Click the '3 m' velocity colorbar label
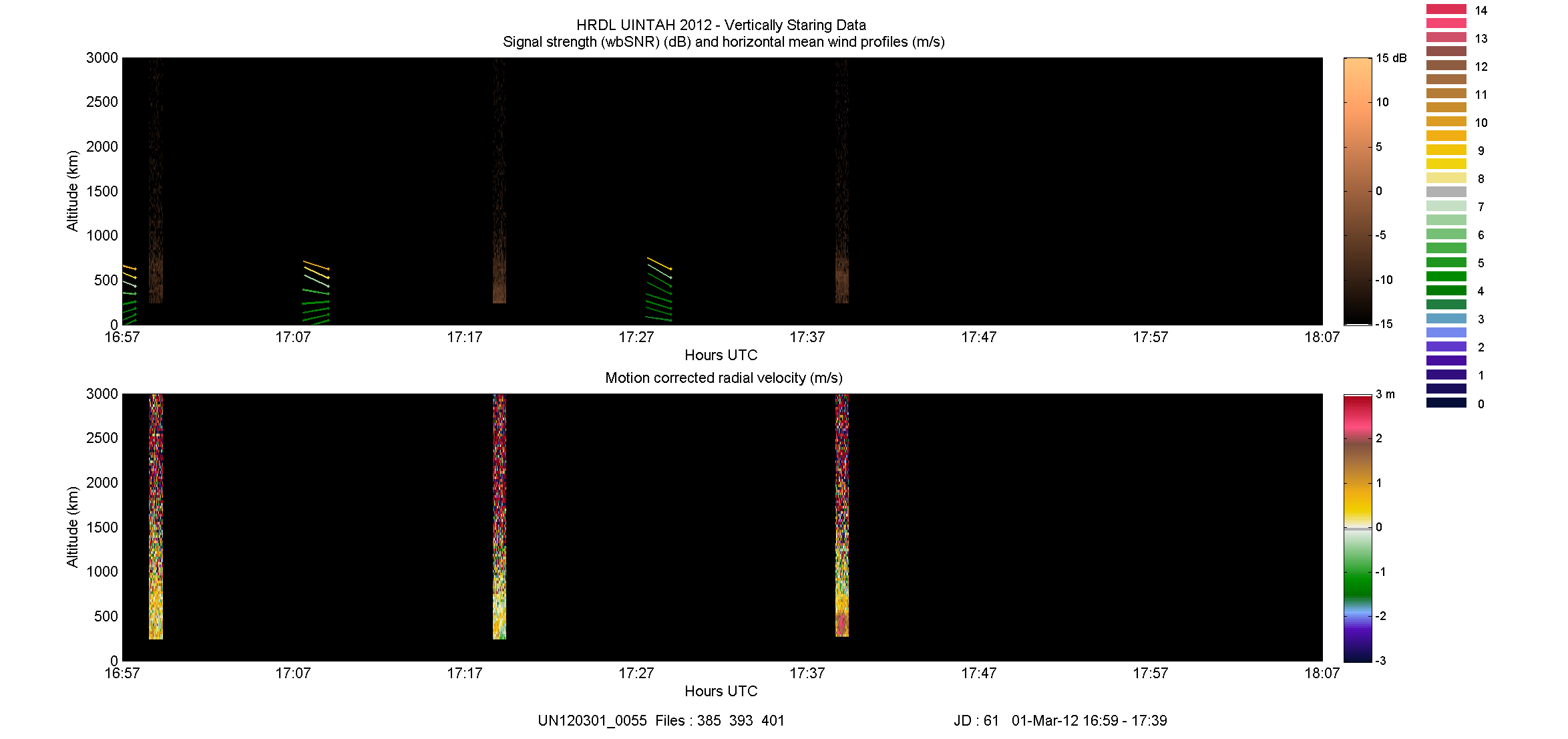Viewport: 1568px width, 739px height. [1385, 394]
